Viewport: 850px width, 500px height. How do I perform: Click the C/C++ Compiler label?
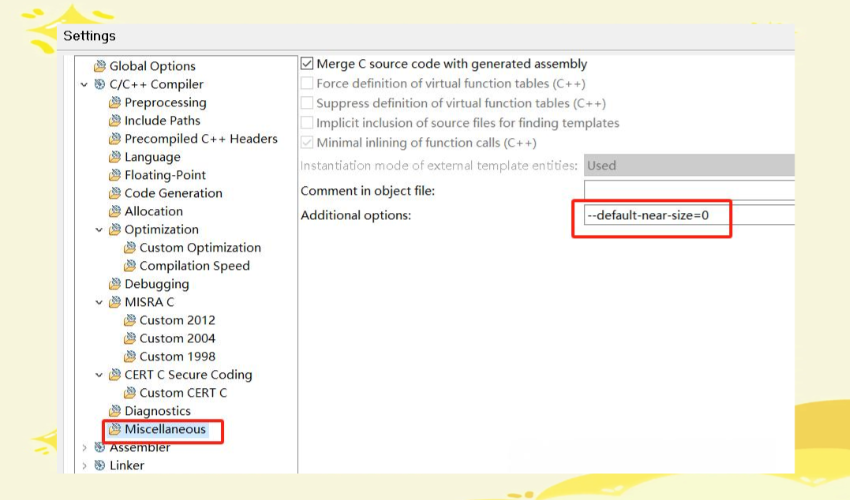click(156, 84)
